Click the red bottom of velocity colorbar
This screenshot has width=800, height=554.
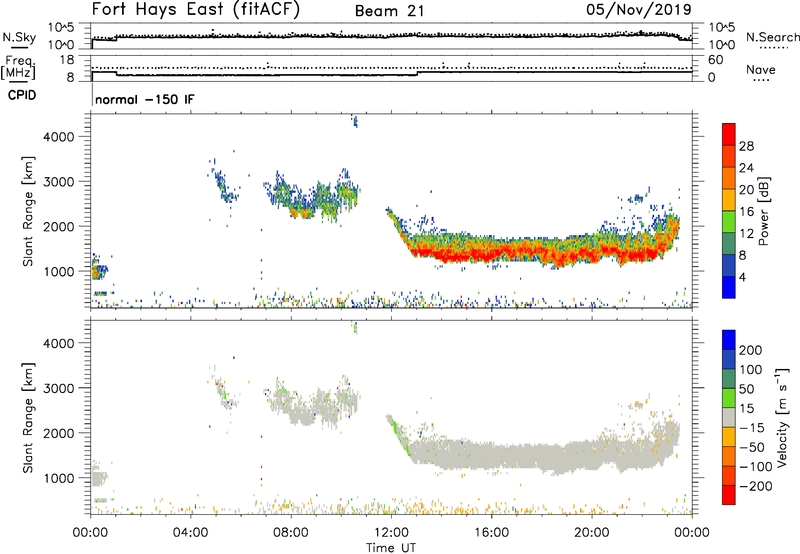729,495
